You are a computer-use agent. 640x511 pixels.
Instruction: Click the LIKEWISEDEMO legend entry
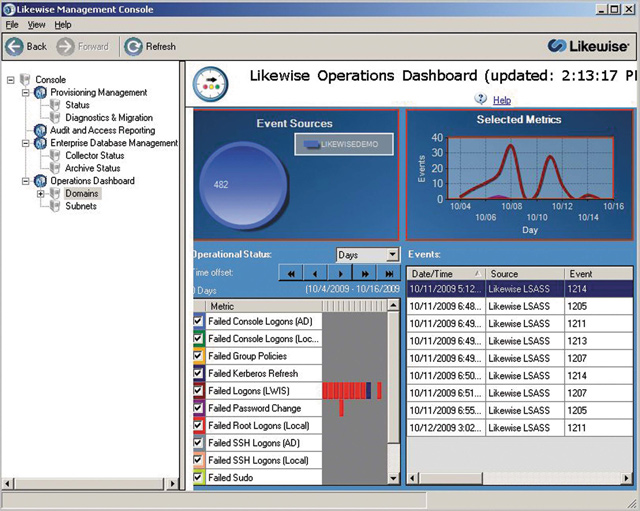344,144
